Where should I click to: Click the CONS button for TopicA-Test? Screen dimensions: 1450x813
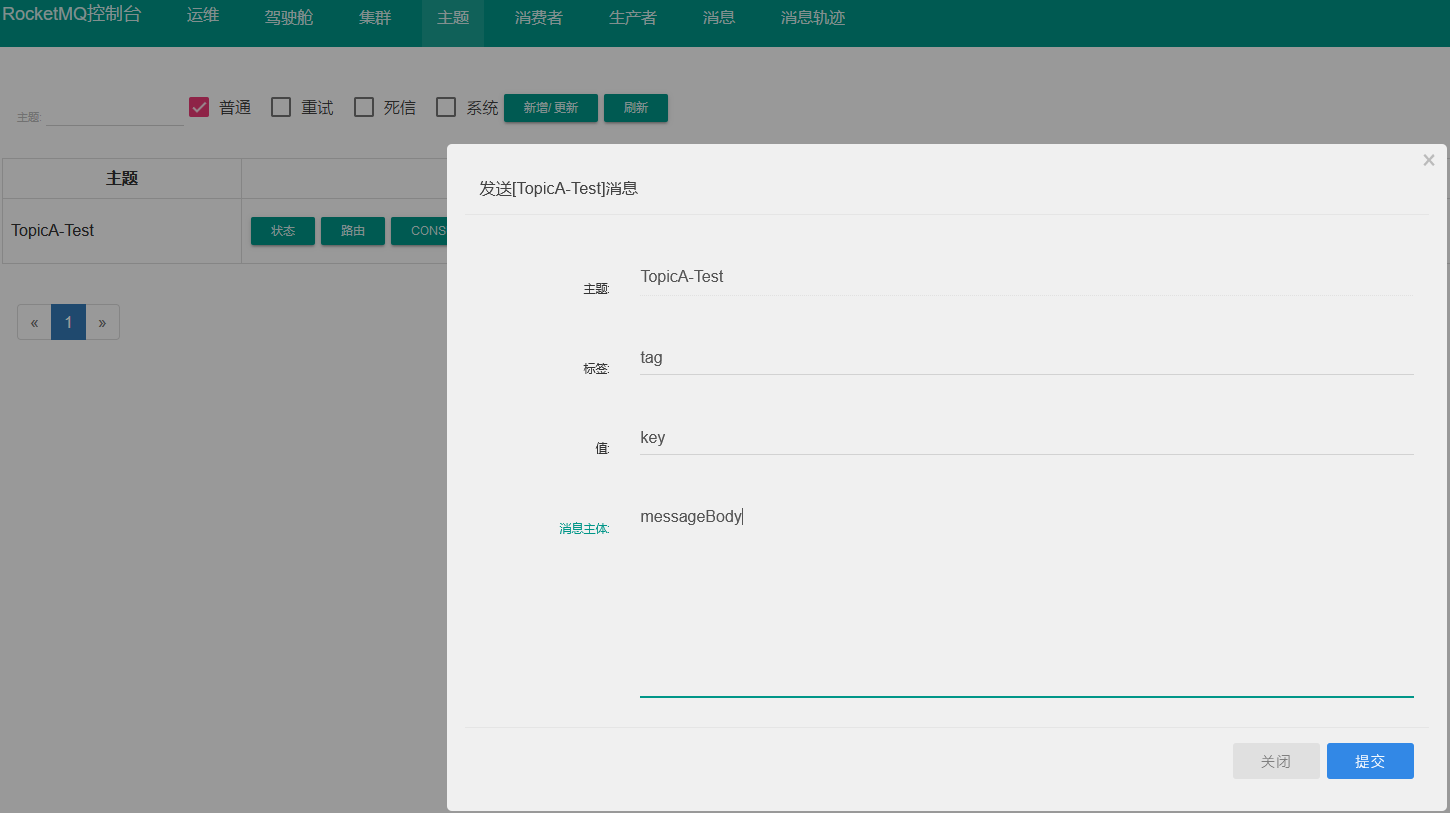pyautogui.click(x=419, y=231)
